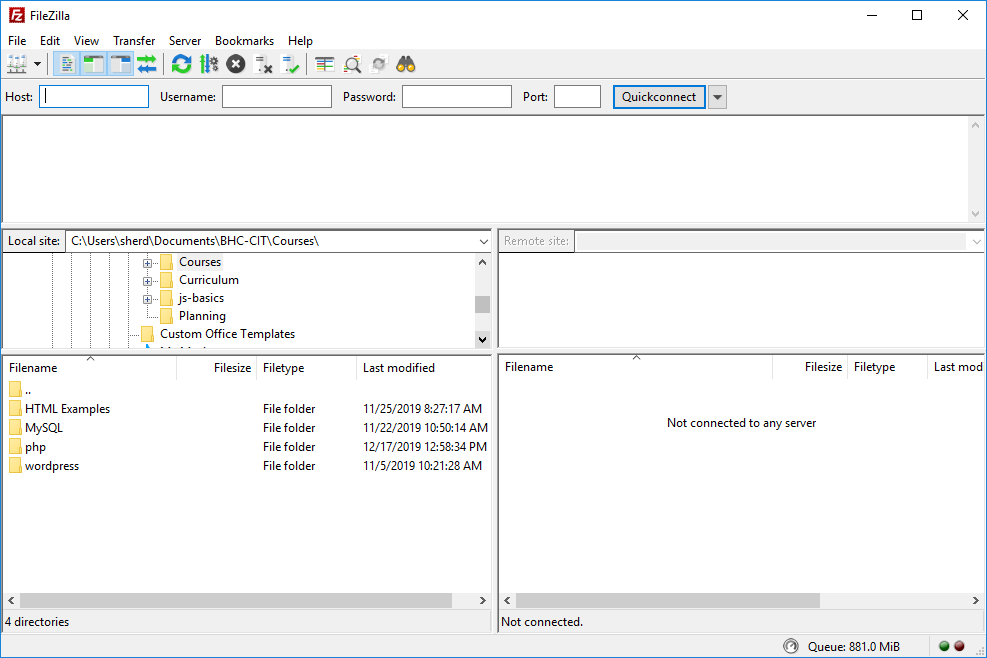
Task: Open the Help menu
Action: pyautogui.click(x=300, y=40)
